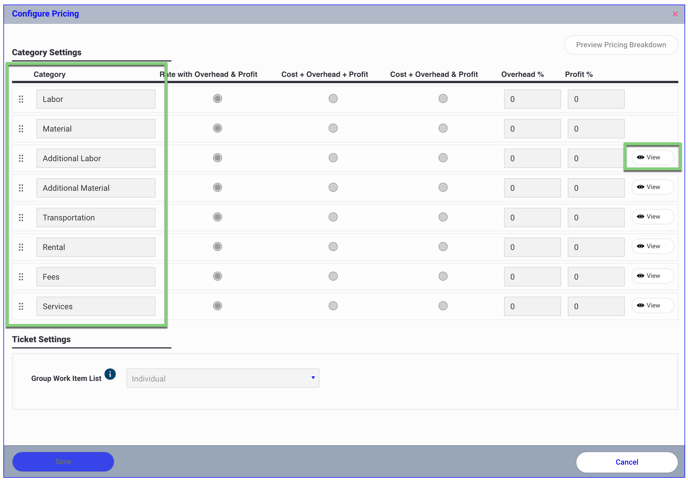Click the Overhead % column header
Image resolution: width=688 pixels, height=480 pixels.
(x=523, y=74)
